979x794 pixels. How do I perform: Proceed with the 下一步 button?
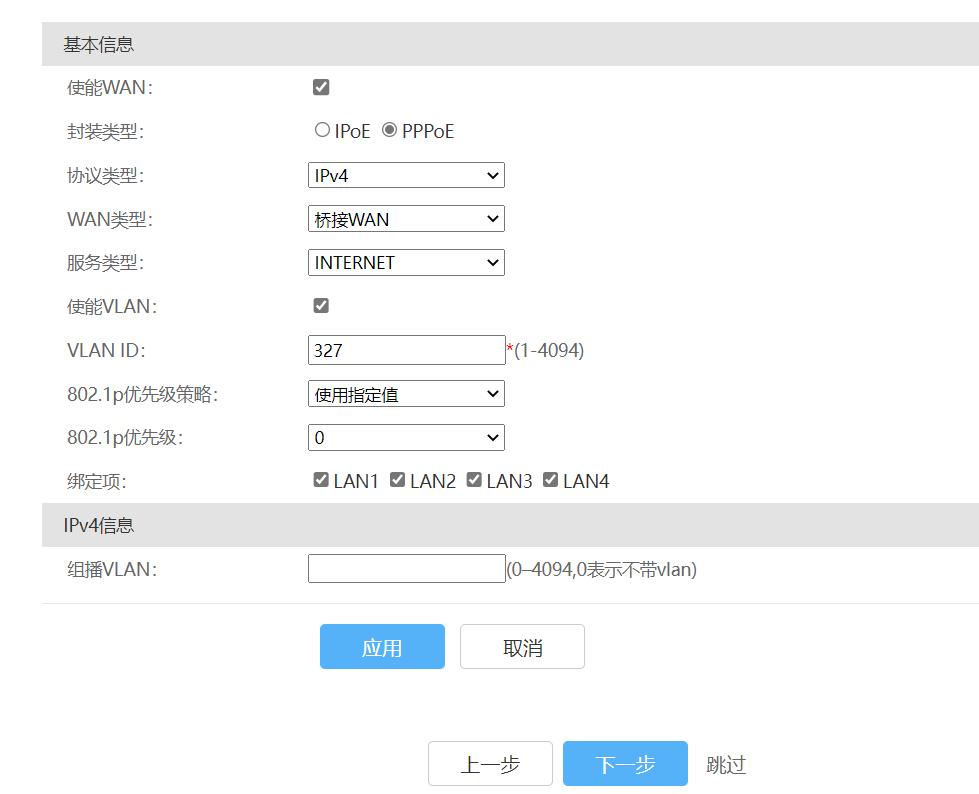[x=625, y=763]
